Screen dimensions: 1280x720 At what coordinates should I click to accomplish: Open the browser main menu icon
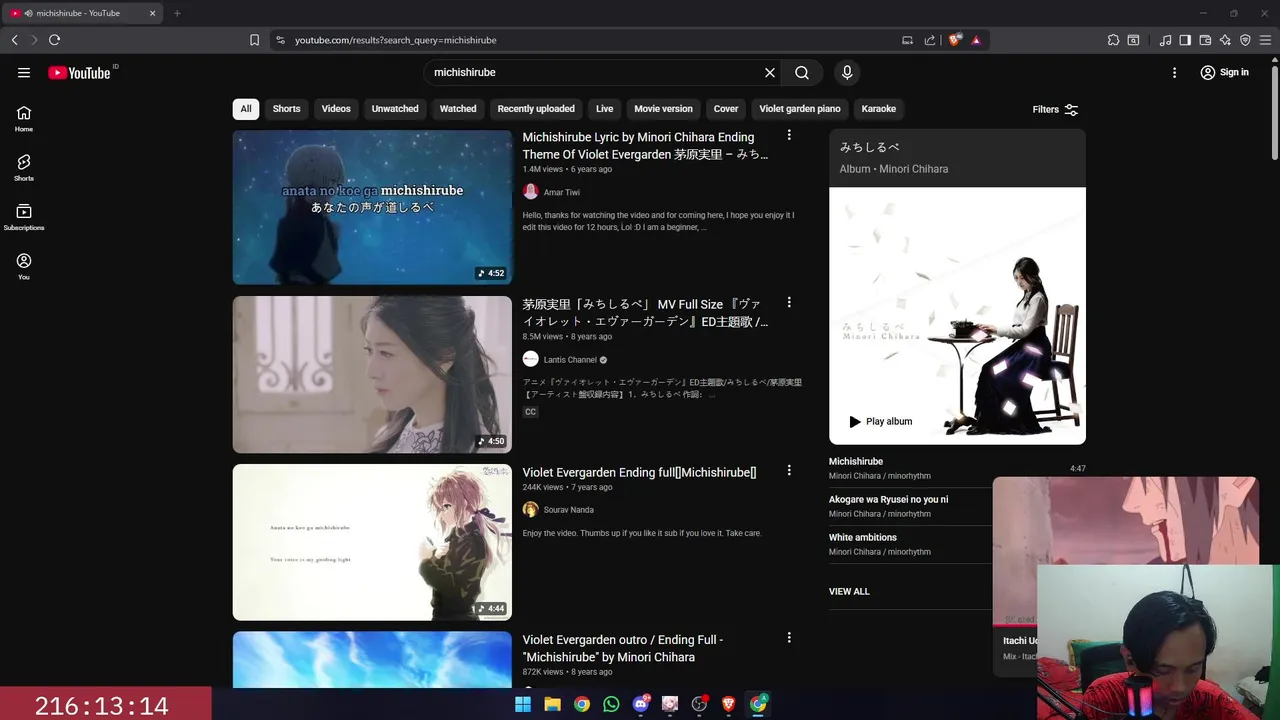point(1266,40)
